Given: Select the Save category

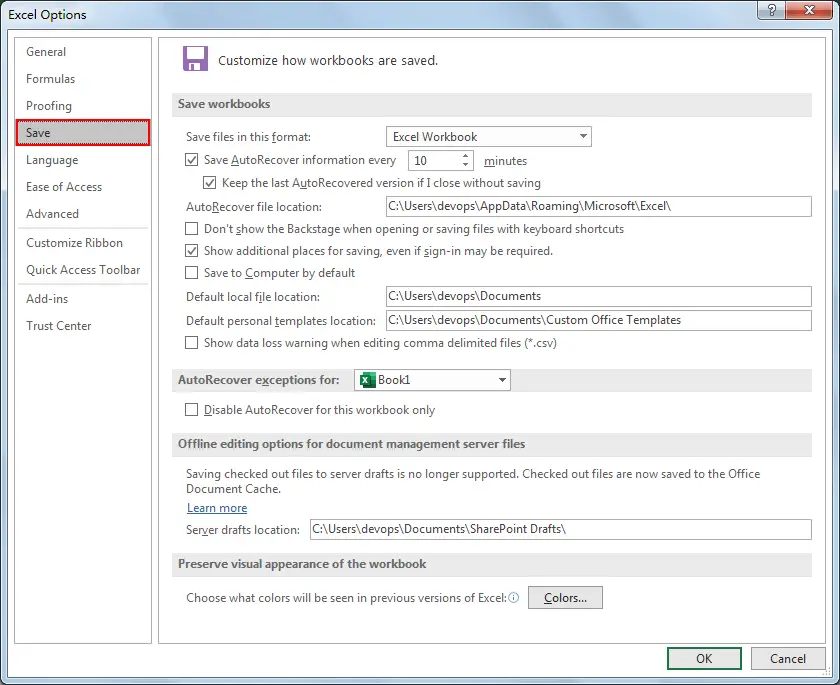Looking at the screenshot, I should pos(83,133).
